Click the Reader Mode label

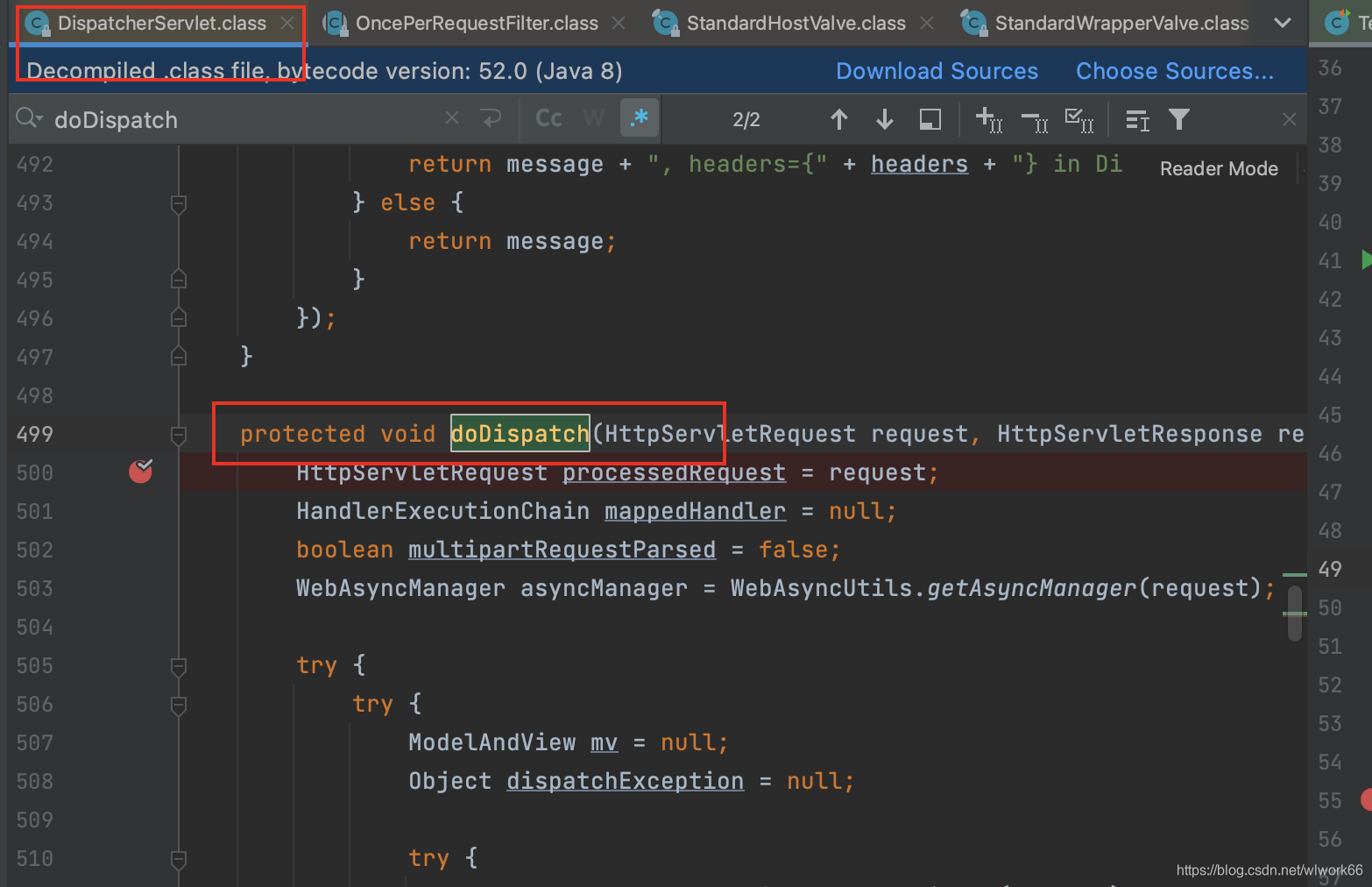pos(1219,168)
